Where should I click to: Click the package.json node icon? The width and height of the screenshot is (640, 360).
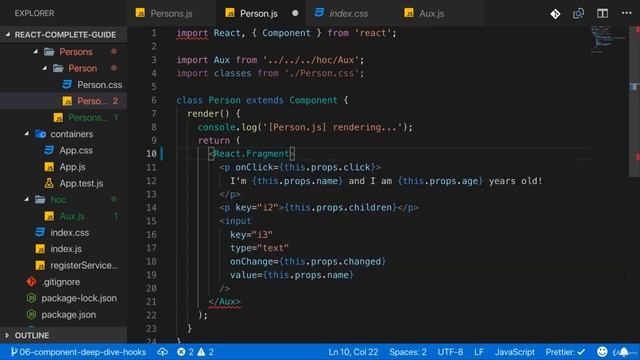[x=31, y=315]
